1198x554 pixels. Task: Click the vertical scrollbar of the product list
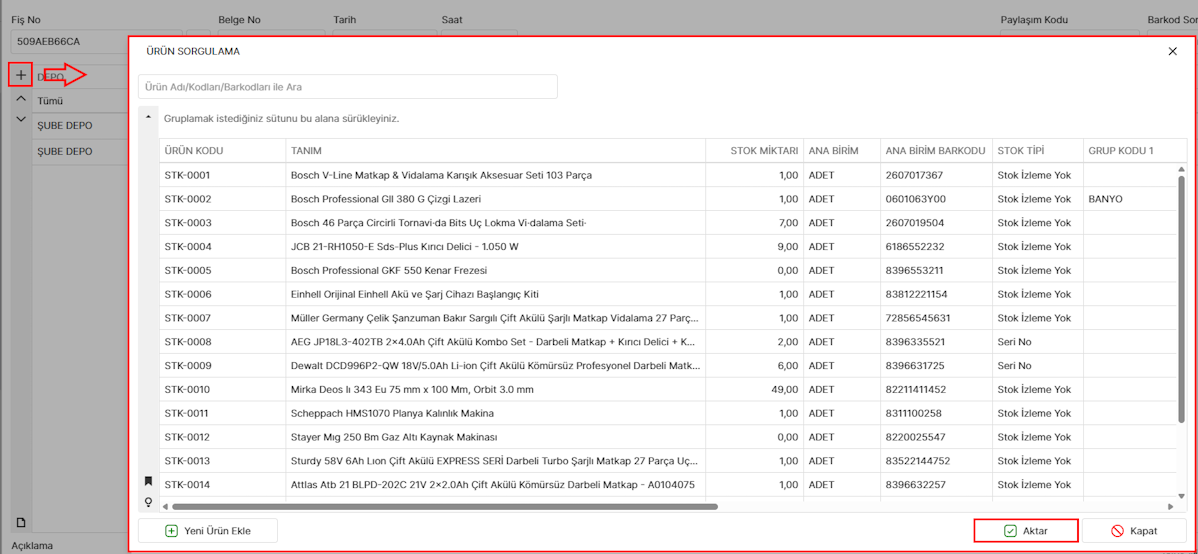[1181, 300]
